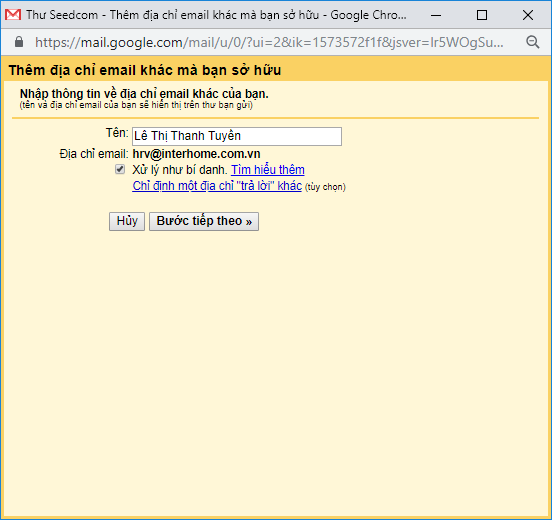Viewport: 552px width, 520px height.
Task: Click the 'Nhập thông tin về địa chỉ email' heading
Action: [x=144, y=94]
